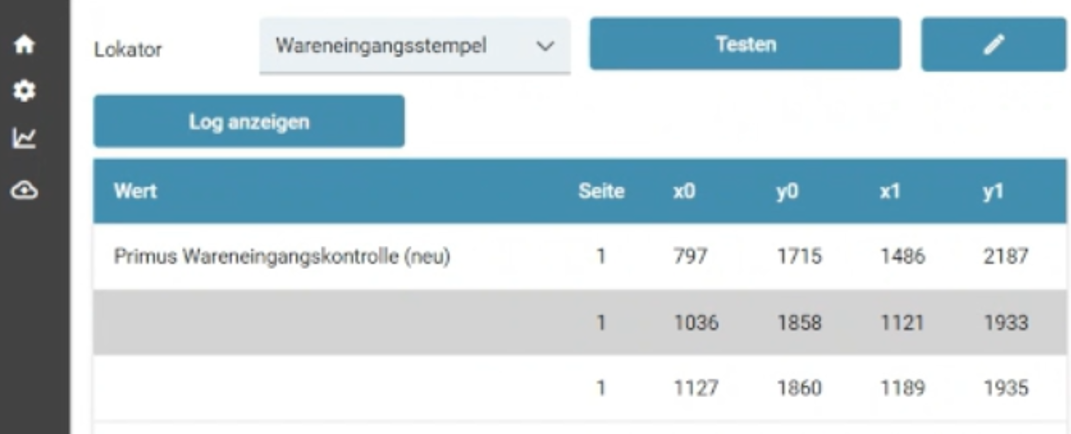Click the Lokator label
This screenshot has width=1071, height=434.
127,49
